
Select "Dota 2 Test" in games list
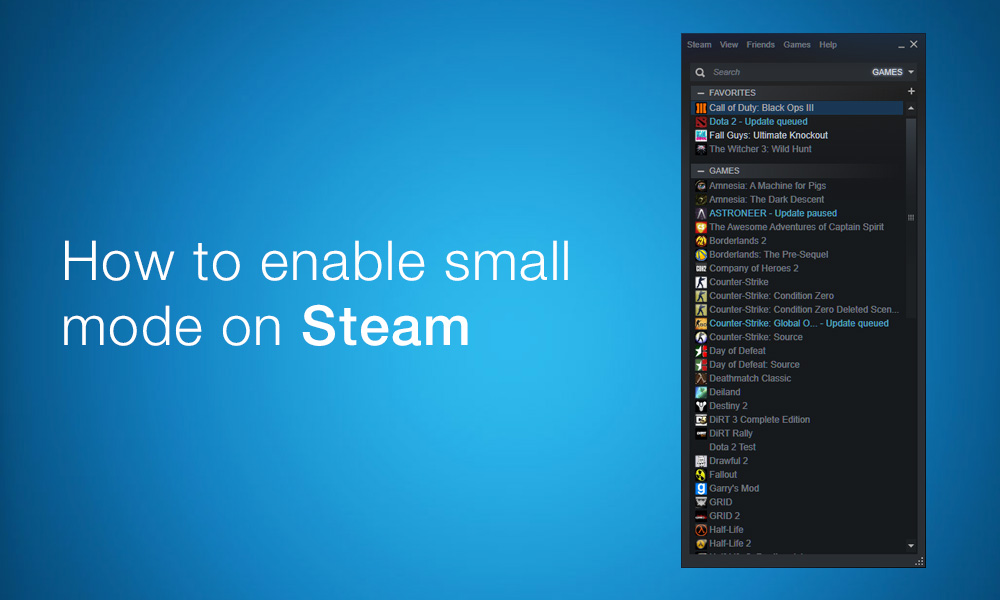(732, 448)
